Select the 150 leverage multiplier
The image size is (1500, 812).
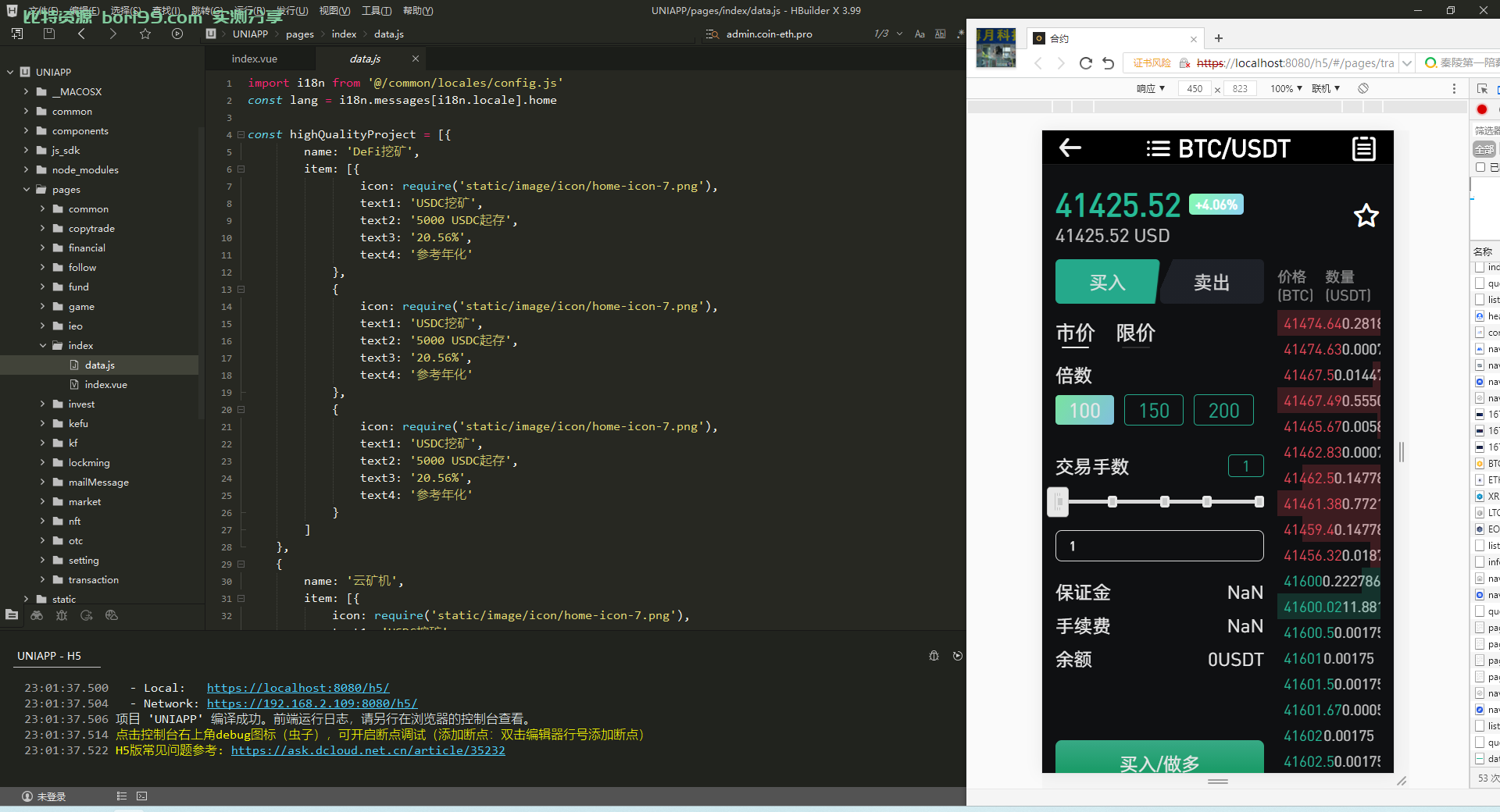point(1154,410)
